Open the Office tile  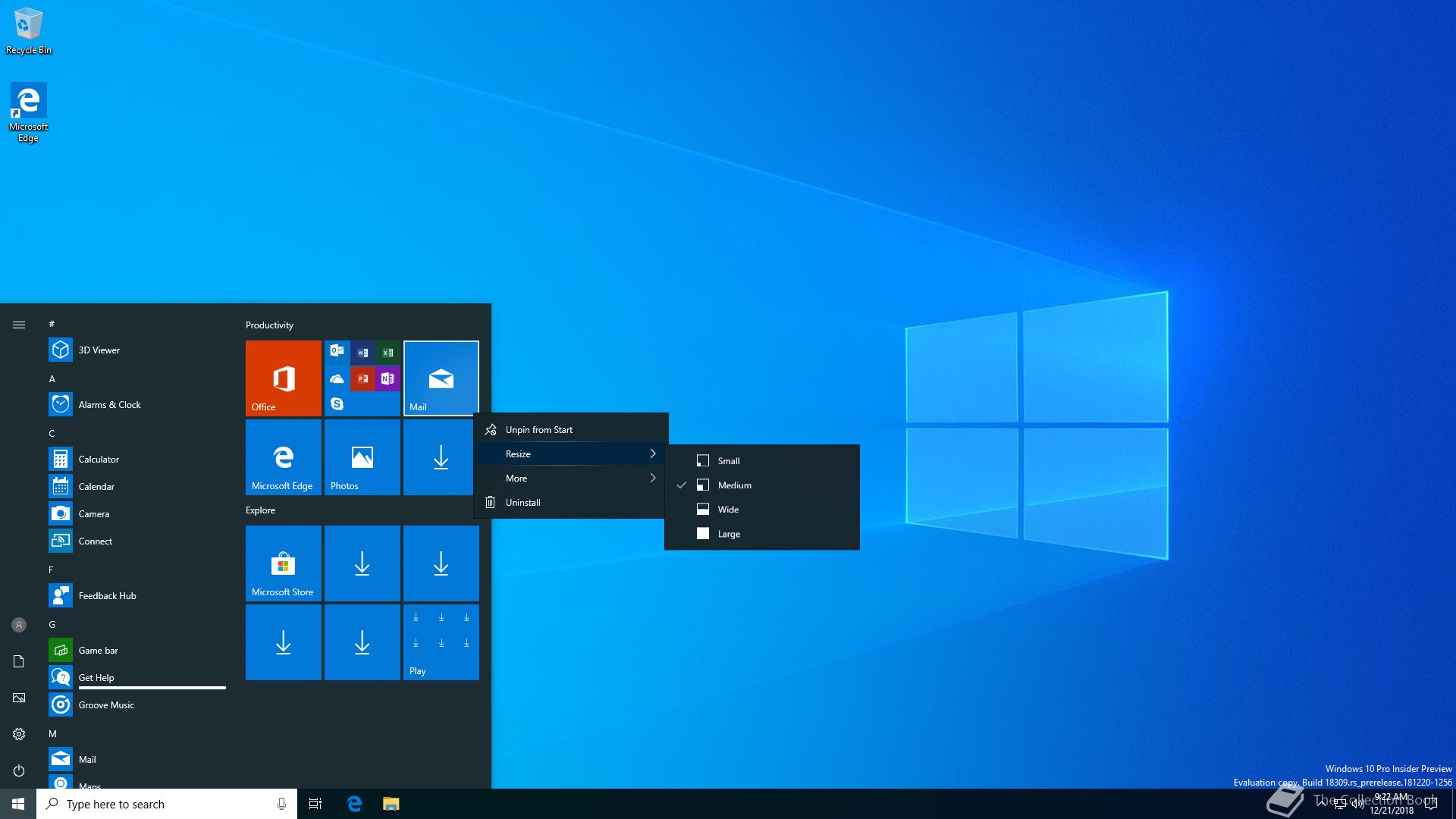coord(284,378)
